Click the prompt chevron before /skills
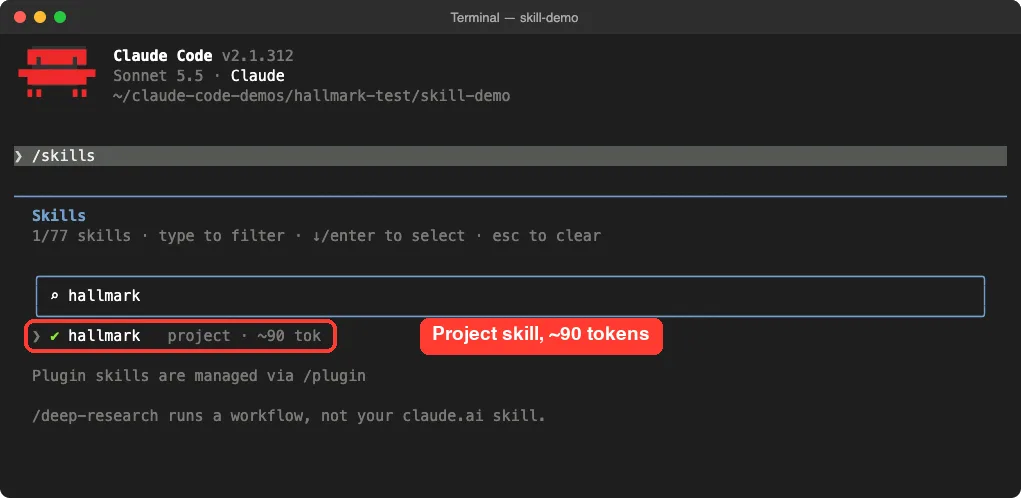The width and height of the screenshot is (1021, 498). click(19, 156)
